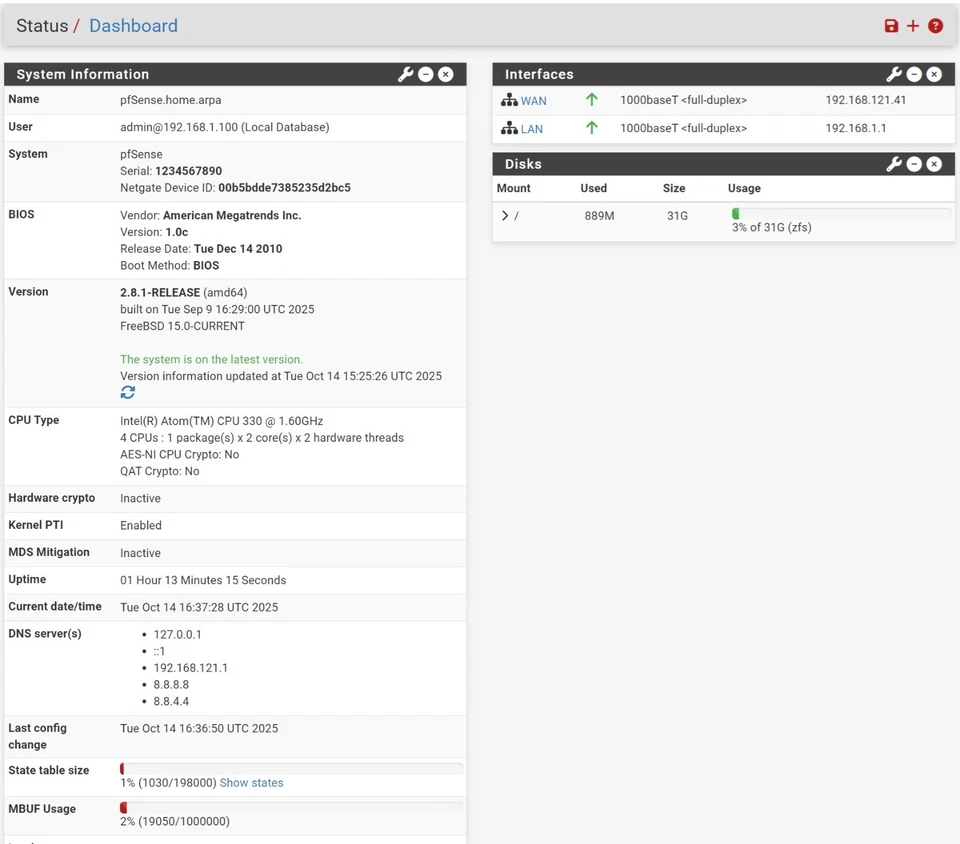Select the Kernel PTI Enabled value

(141, 525)
